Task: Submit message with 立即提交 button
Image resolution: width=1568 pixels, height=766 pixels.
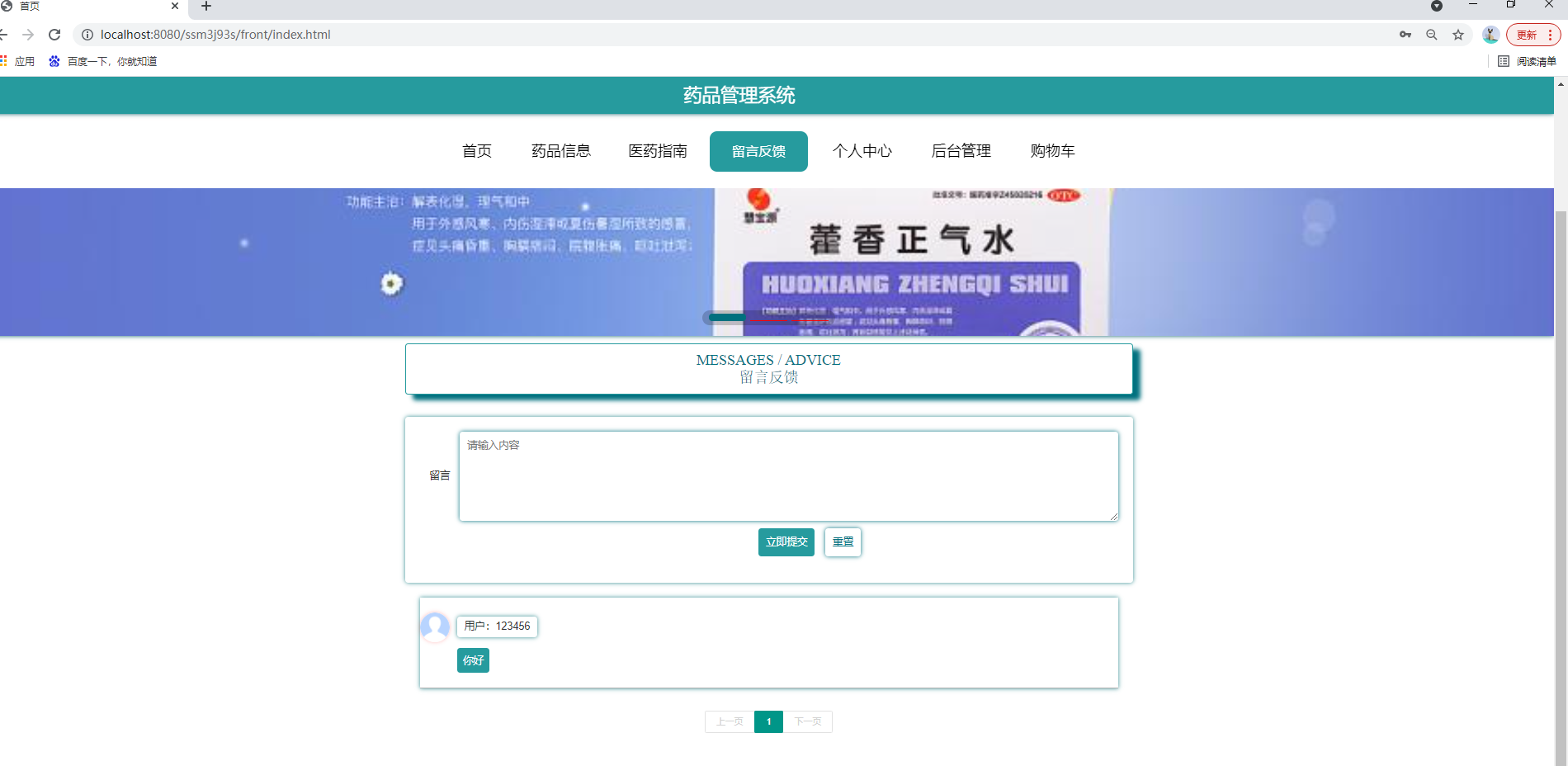Action: (x=786, y=542)
